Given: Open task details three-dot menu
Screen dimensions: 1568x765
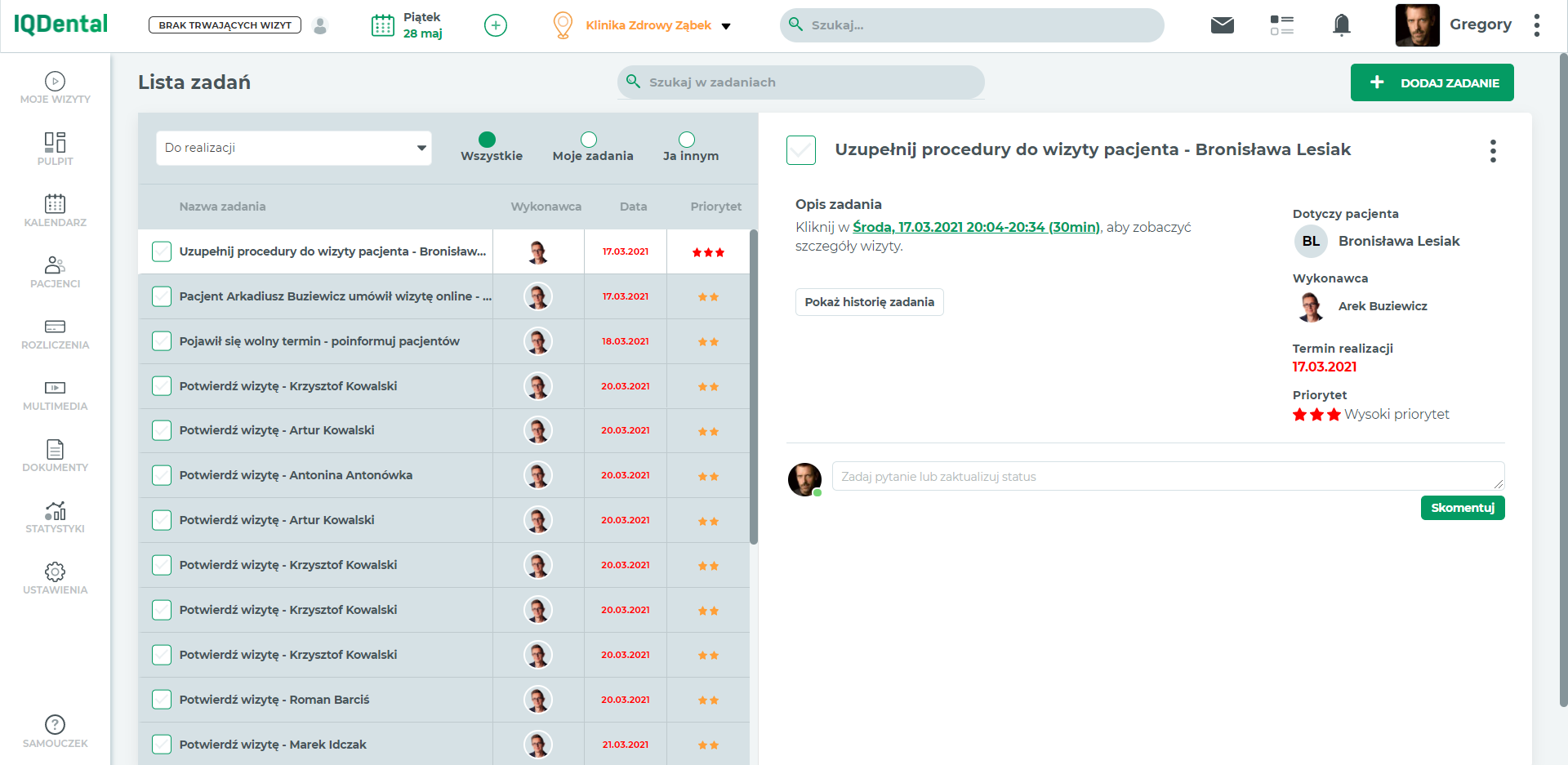Looking at the screenshot, I should (x=1493, y=151).
